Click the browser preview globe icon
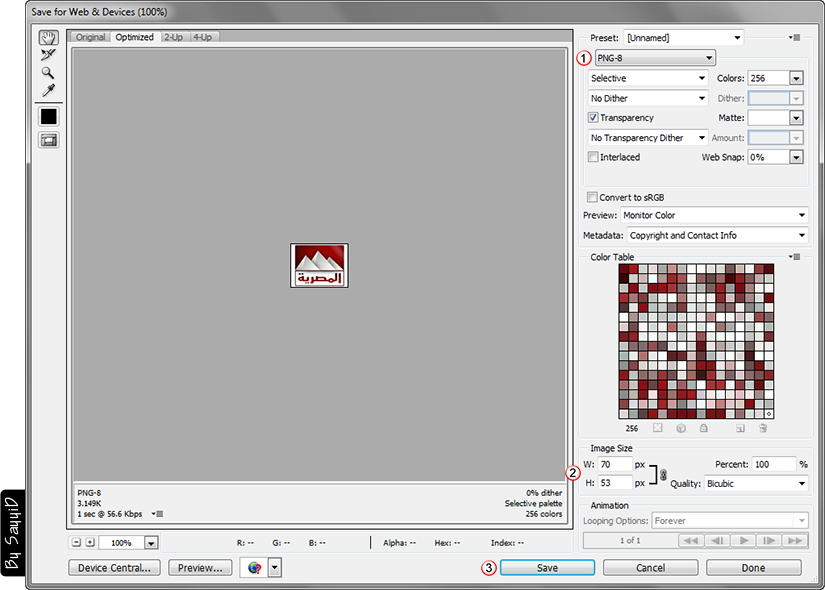This screenshot has width=825, height=590. [x=255, y=568]
